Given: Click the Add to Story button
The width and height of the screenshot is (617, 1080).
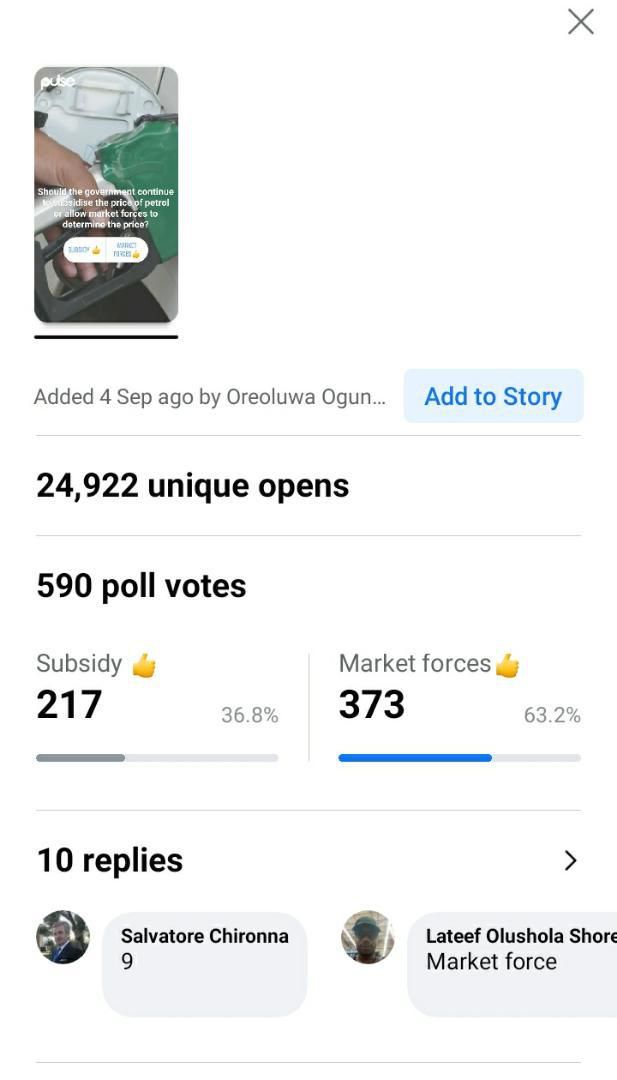Looking at the screenshot, I should point(493,396).
